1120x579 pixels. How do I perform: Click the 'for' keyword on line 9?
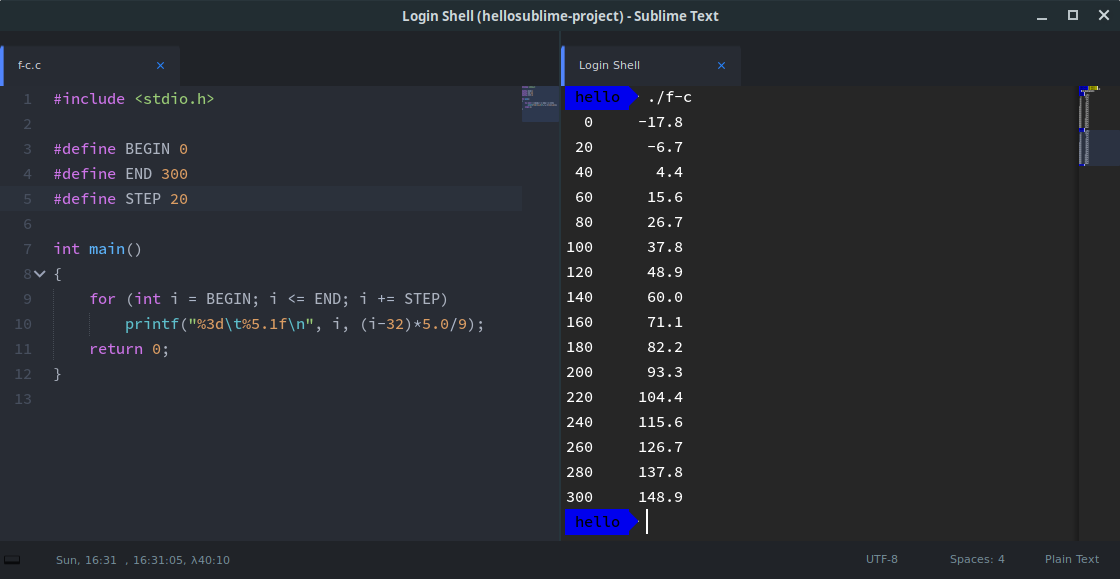(x=103, y=298)
